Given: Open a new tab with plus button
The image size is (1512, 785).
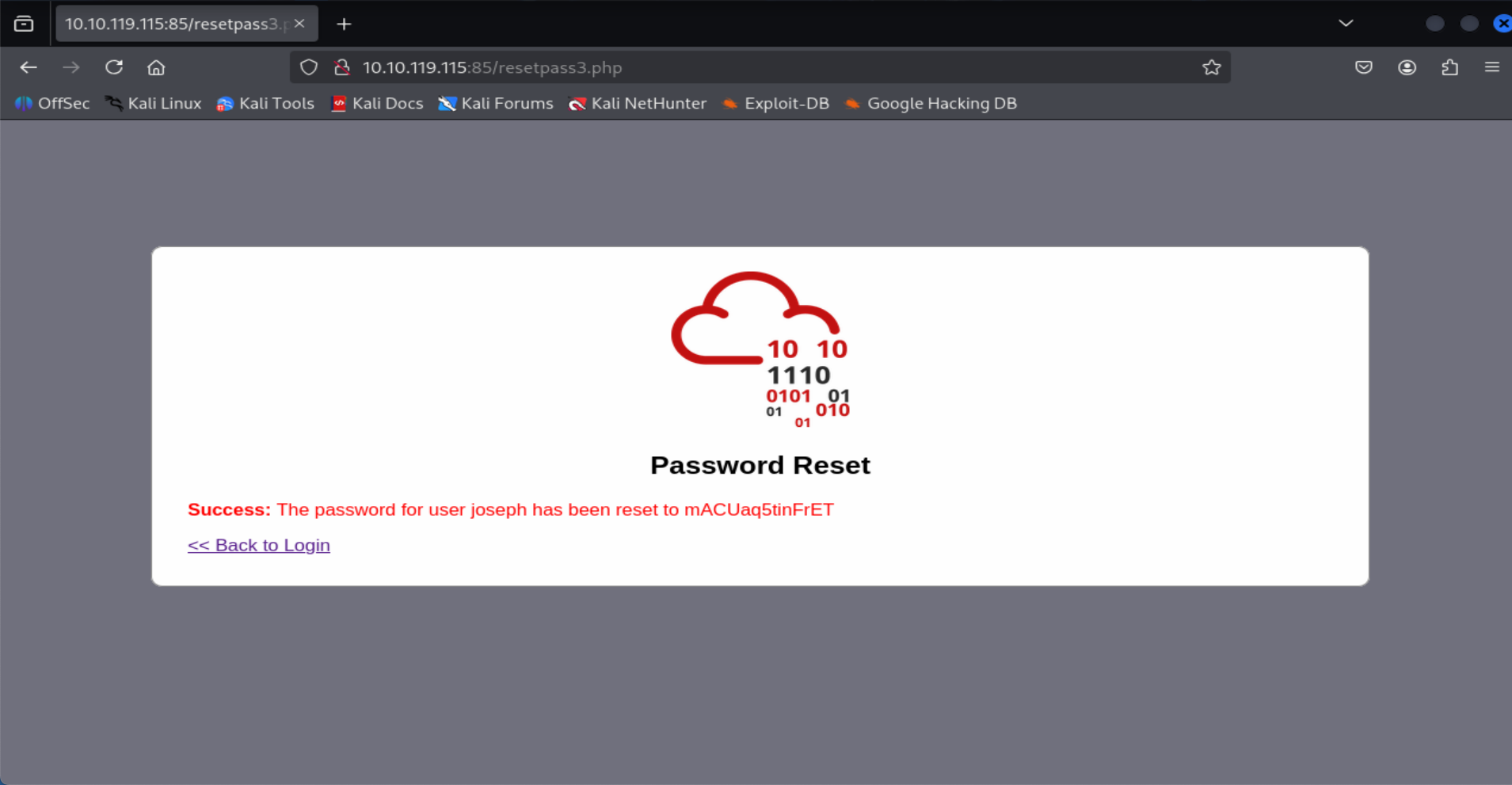Looking at the screenshot, I should 344,24.
